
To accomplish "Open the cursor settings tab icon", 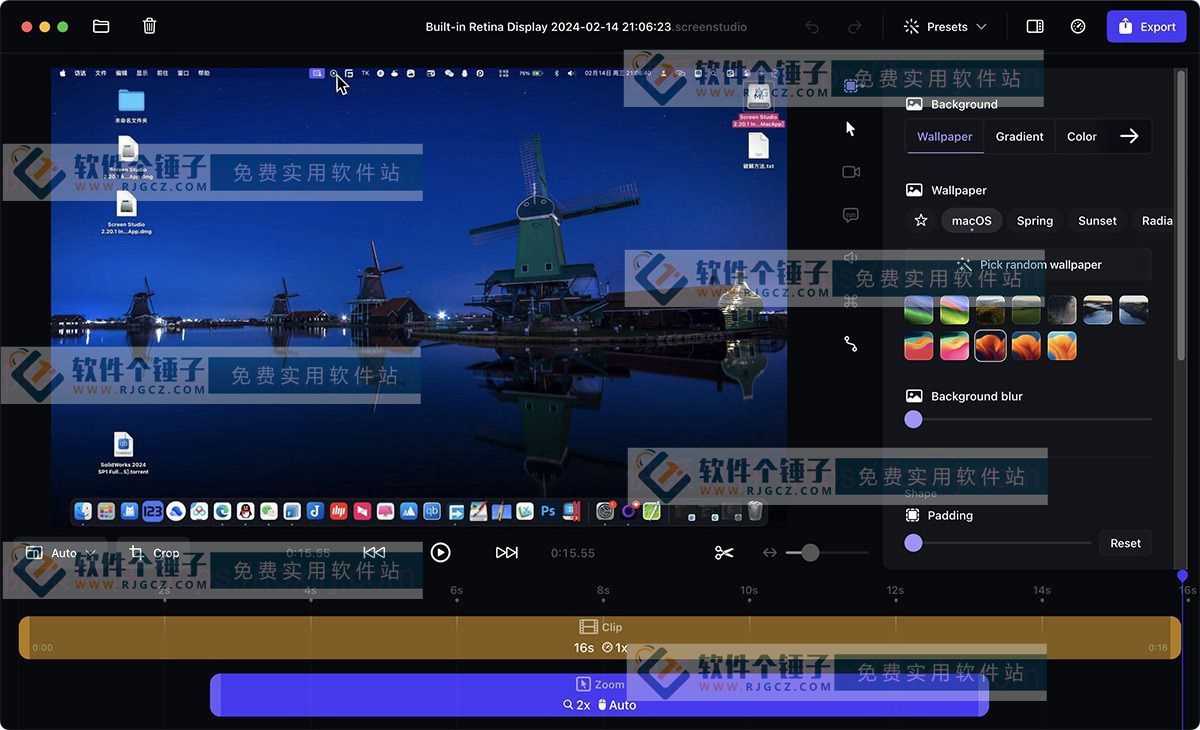I will (x=851, y=129).
